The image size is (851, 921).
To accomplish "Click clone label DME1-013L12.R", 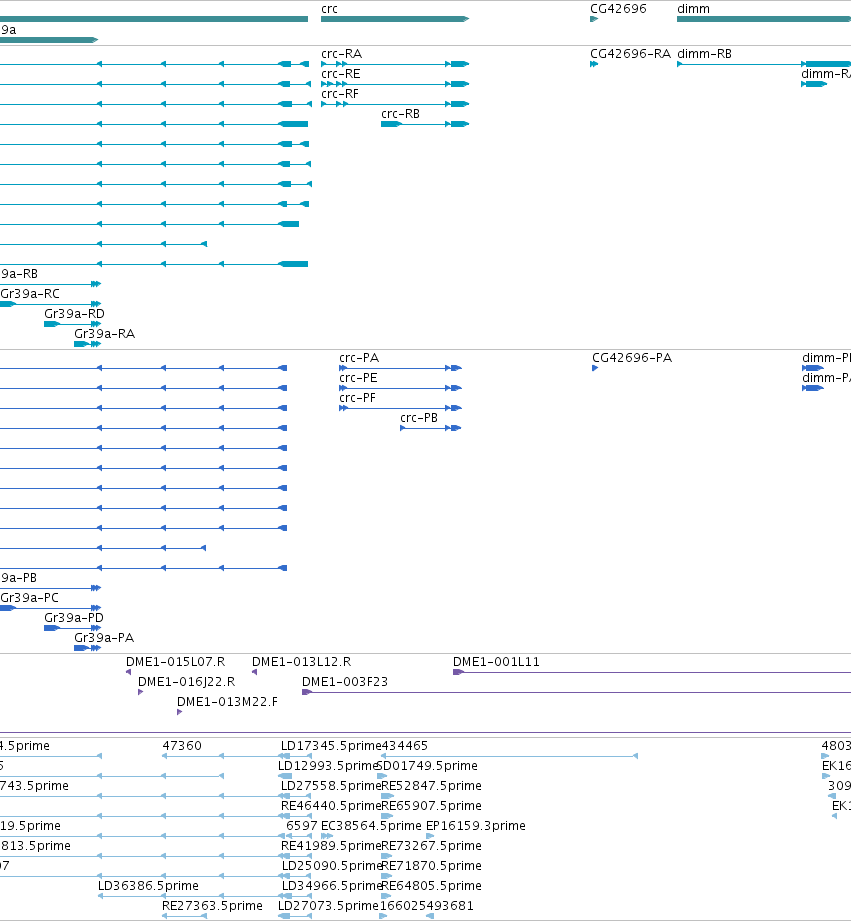I will 302,662.
